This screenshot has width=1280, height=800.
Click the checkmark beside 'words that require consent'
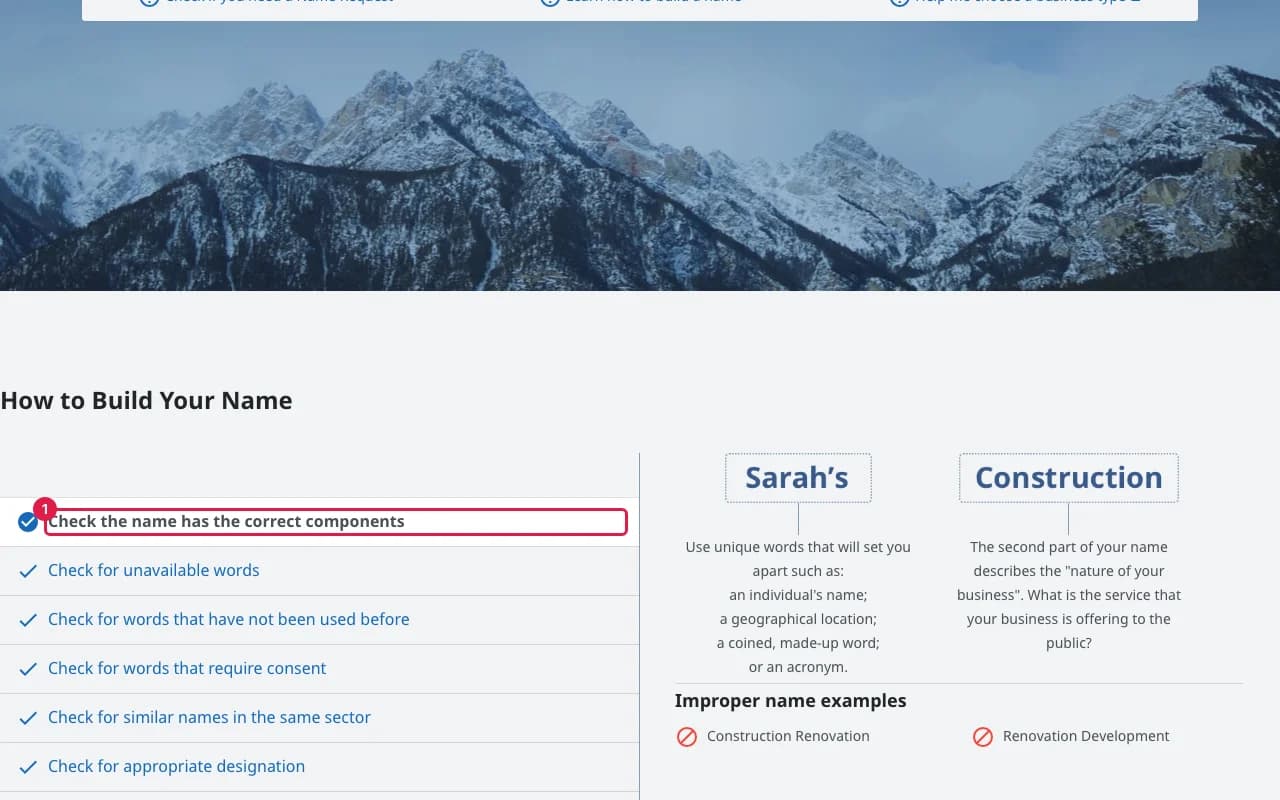tap(28, 669)
